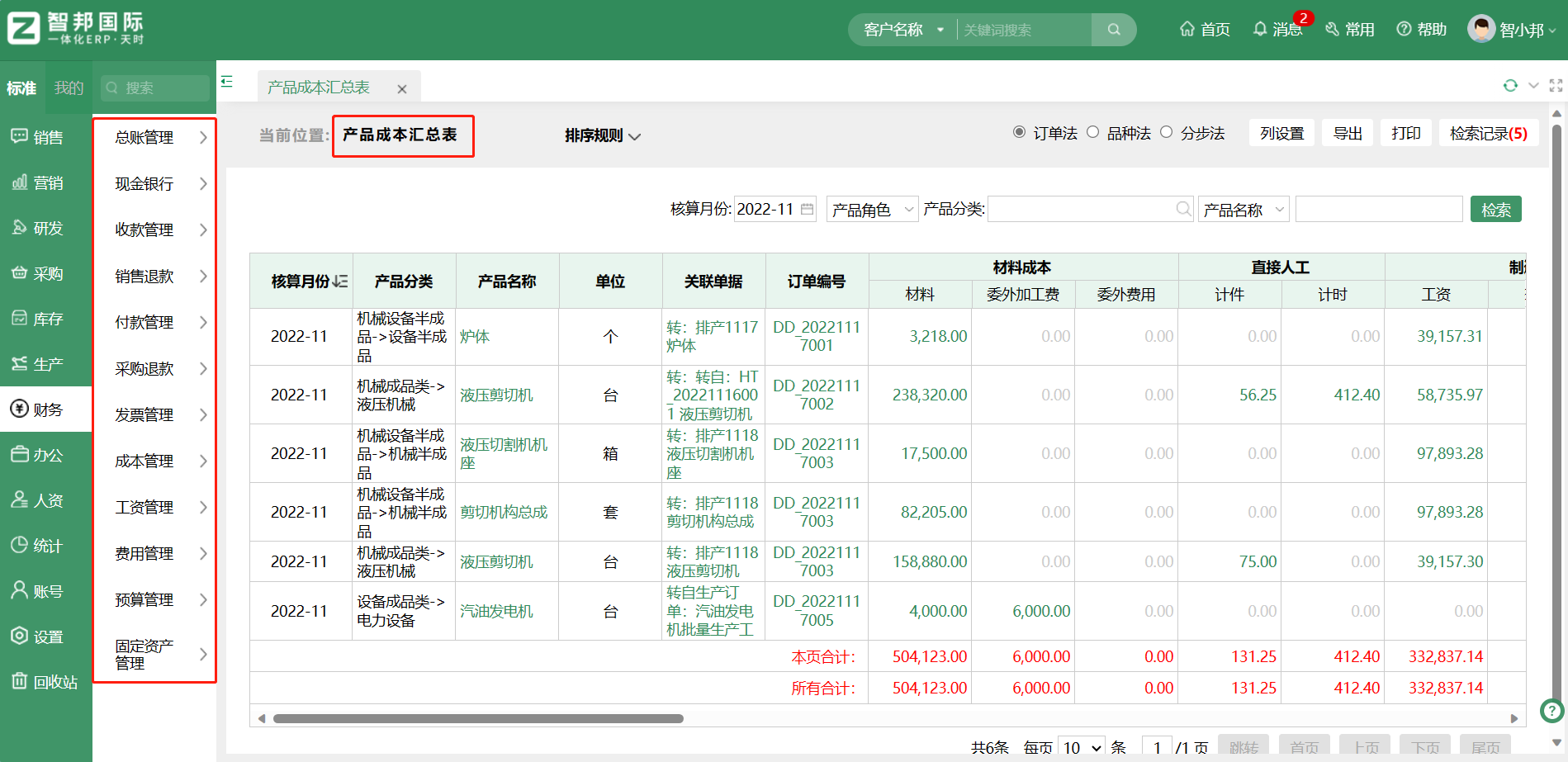Collapse the side menu toggle icon

pos(227,82)
